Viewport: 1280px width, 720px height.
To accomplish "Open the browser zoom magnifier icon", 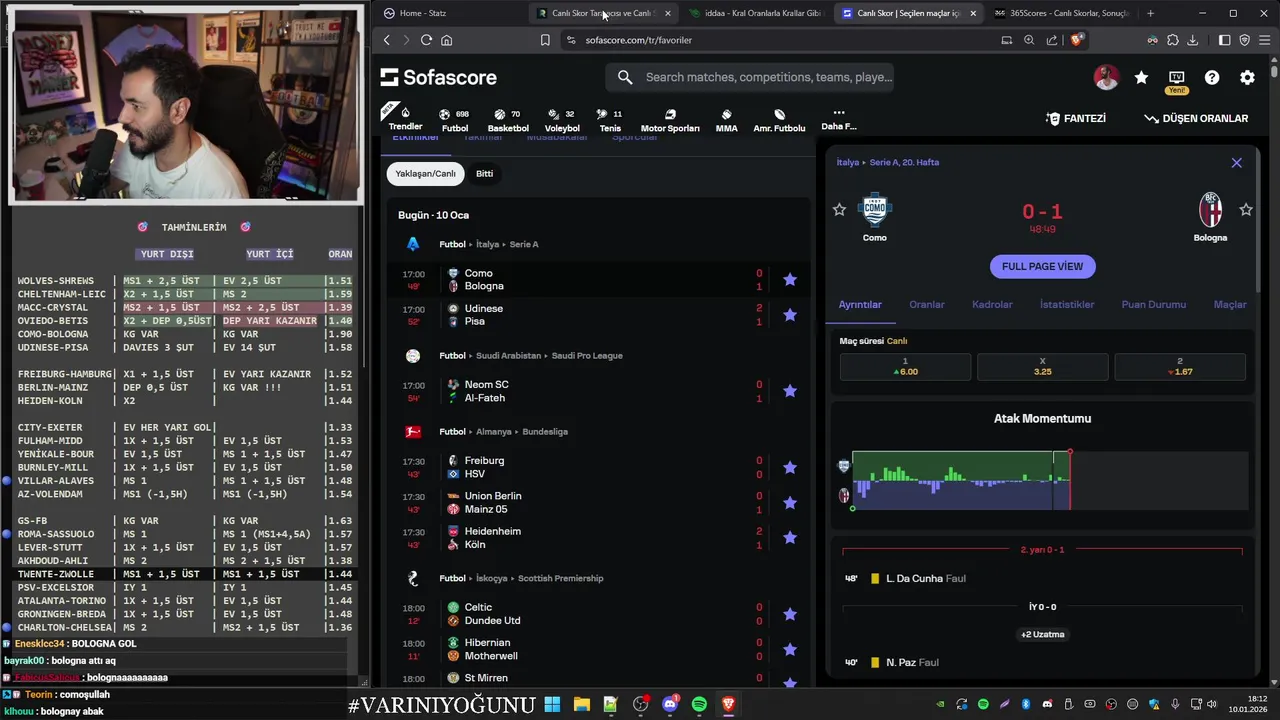I will (x=1029, y=40).
